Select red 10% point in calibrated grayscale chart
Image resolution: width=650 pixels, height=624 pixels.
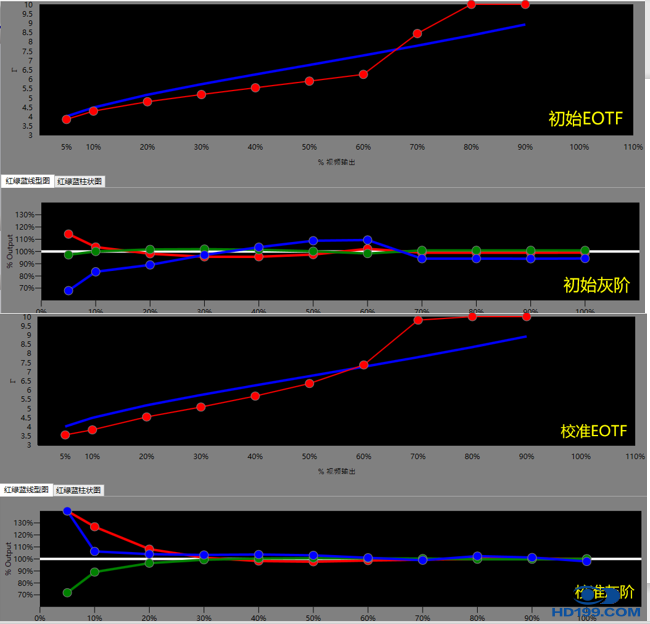[x=95, y=527]
